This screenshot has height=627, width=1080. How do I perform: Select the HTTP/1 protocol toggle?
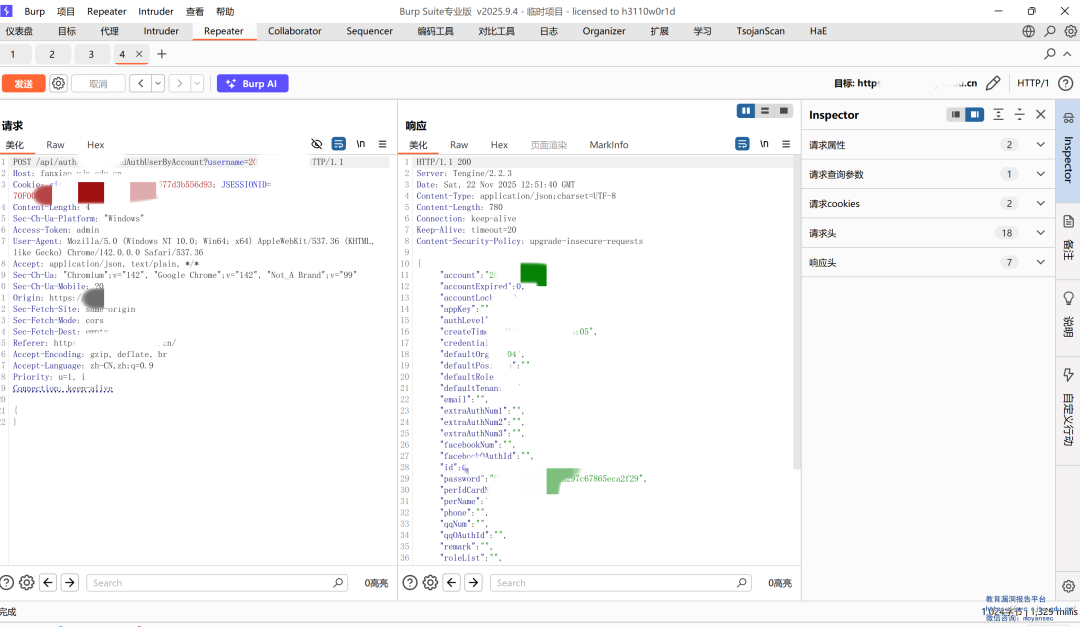pos(1032,83)
